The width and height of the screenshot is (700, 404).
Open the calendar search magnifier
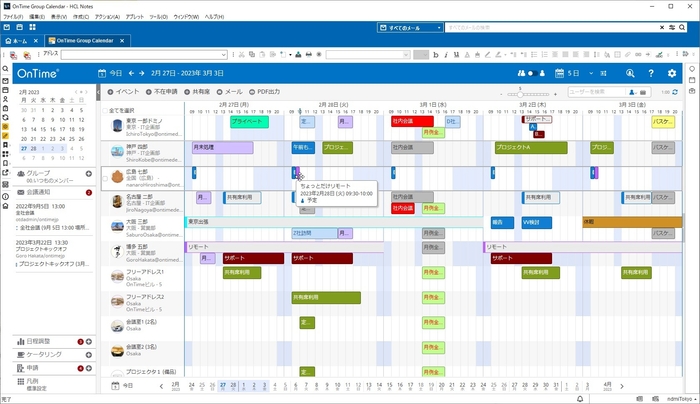click(x=629, y=73)
